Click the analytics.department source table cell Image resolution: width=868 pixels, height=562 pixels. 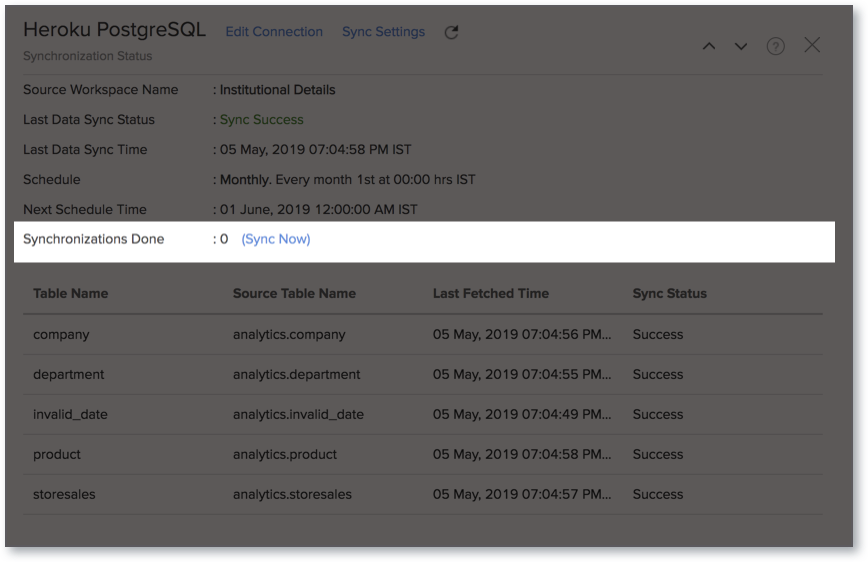click(x=296, y=374)
